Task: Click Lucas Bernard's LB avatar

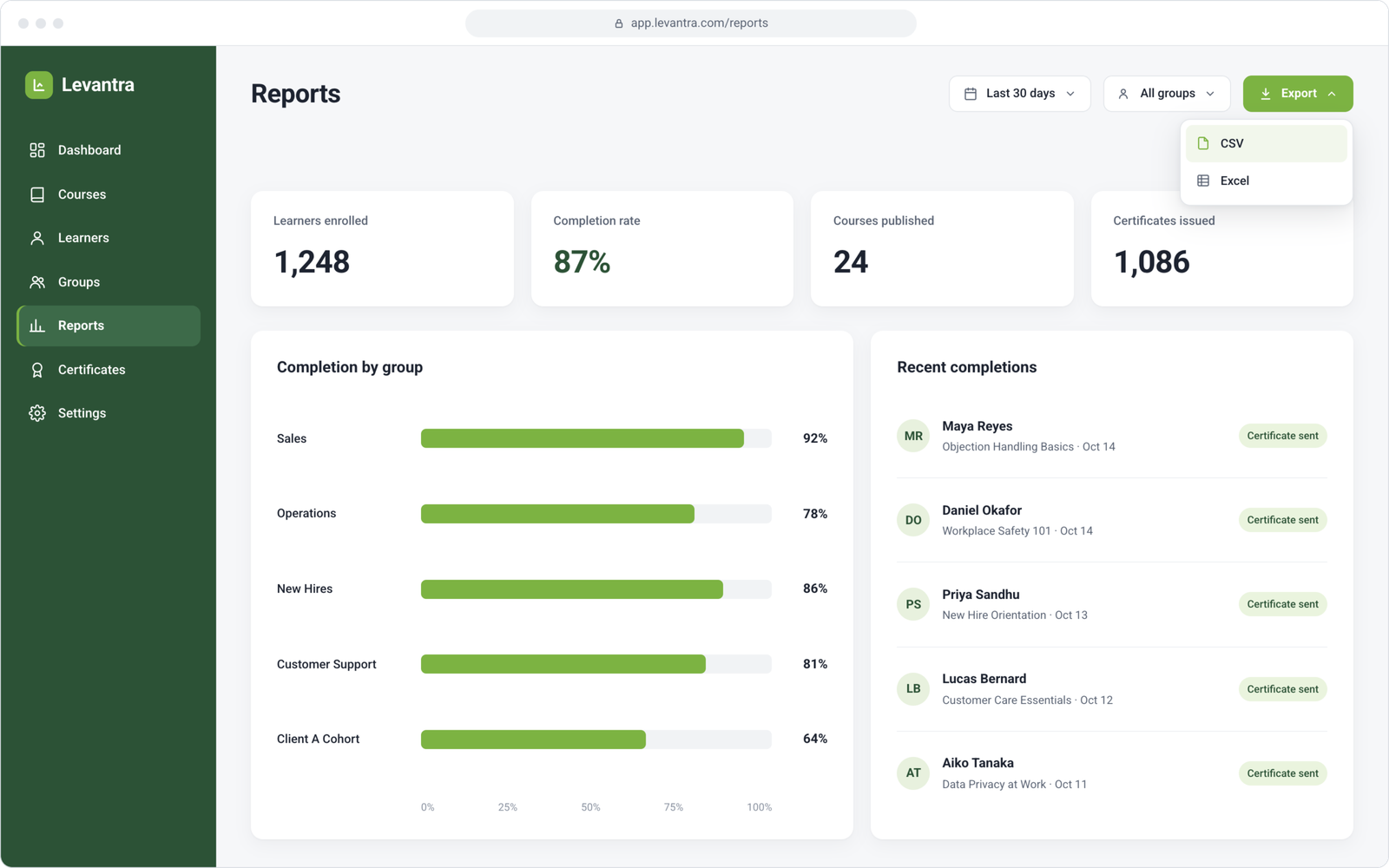Action: point(913,688)
